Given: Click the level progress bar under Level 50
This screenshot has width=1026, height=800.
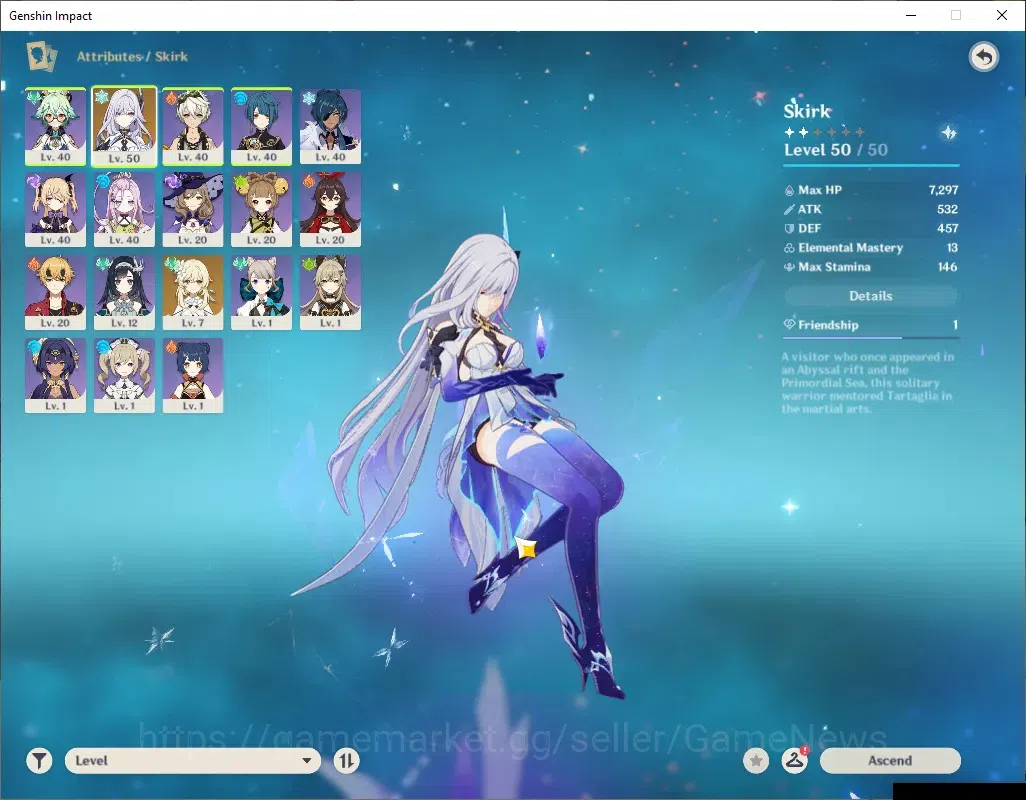Looking at the screenshot, I should (871, 165).
